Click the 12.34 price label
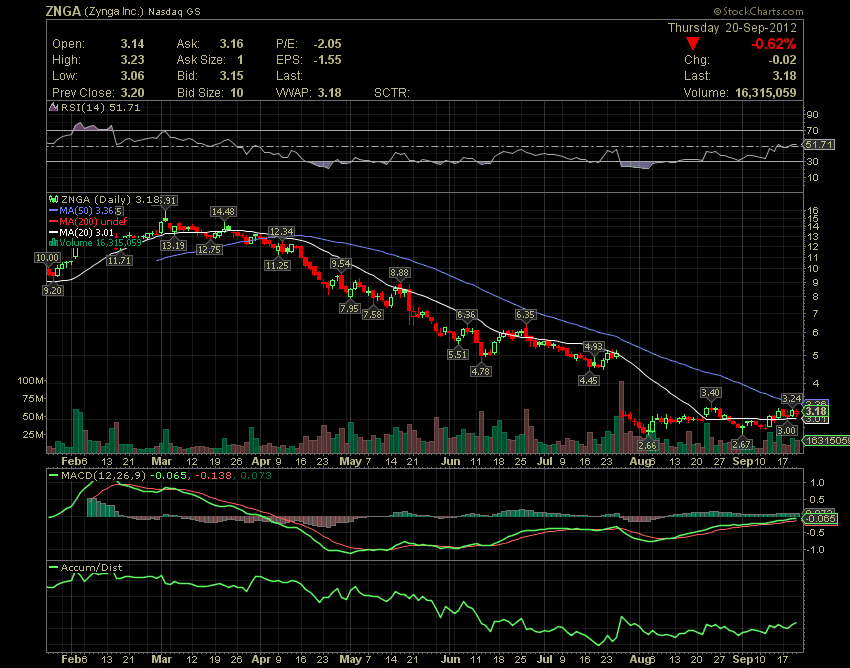 [x=281, y=232]
